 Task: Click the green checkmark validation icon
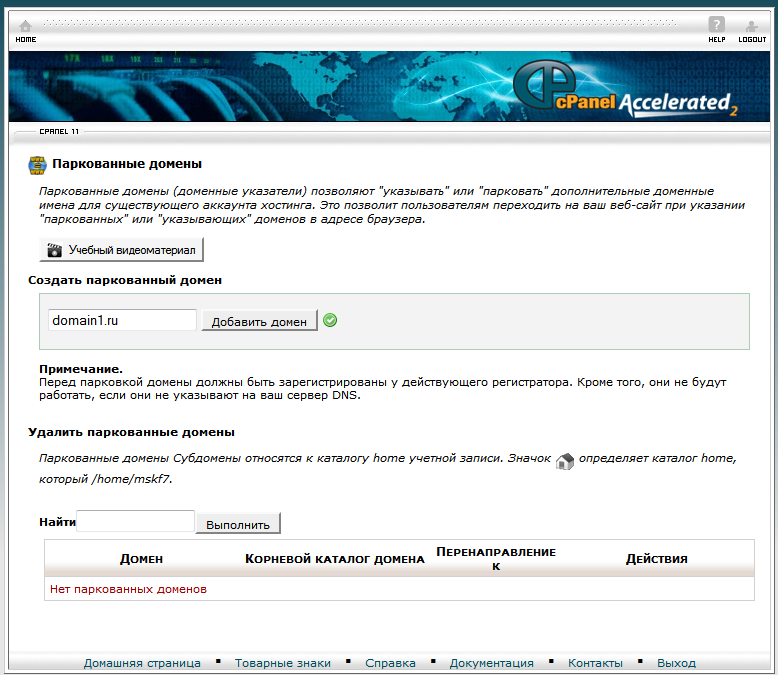331,320
